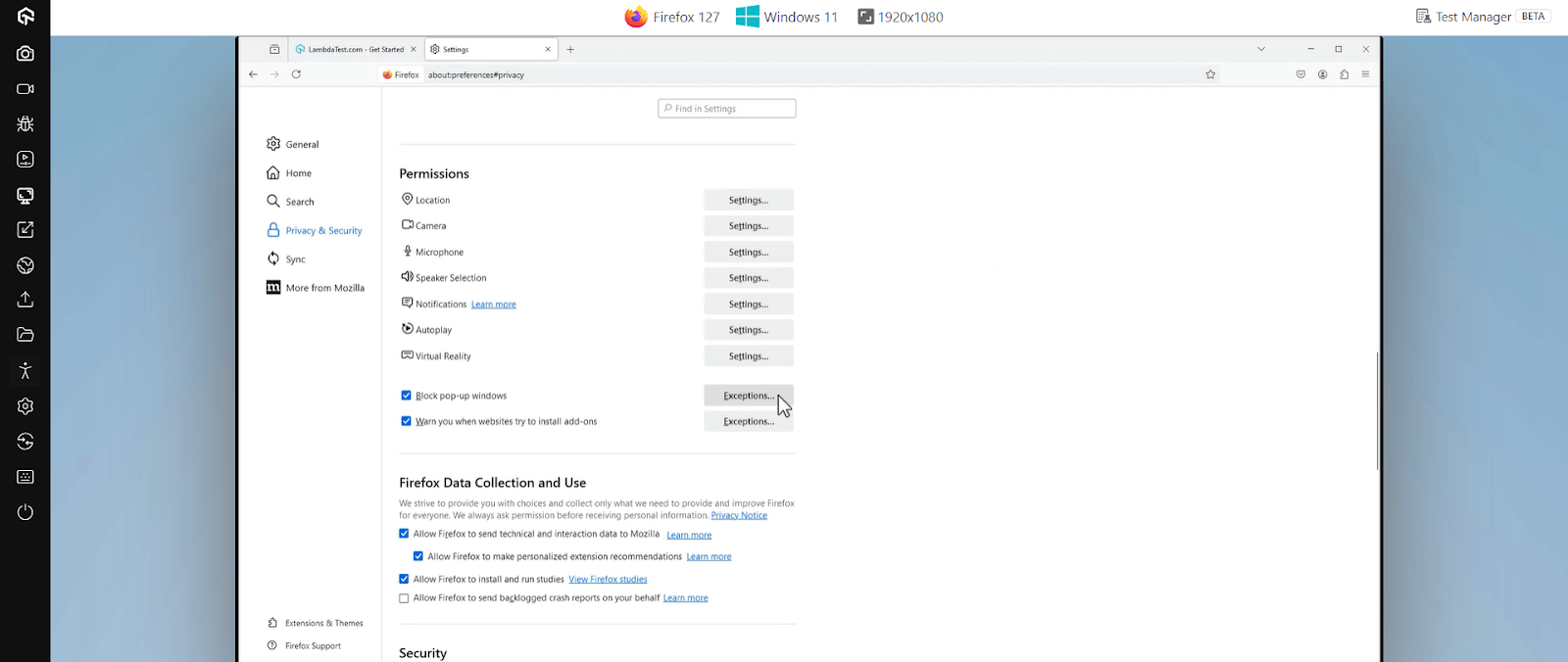Open Test Manager BETA in top bar

pos(1483,17)
